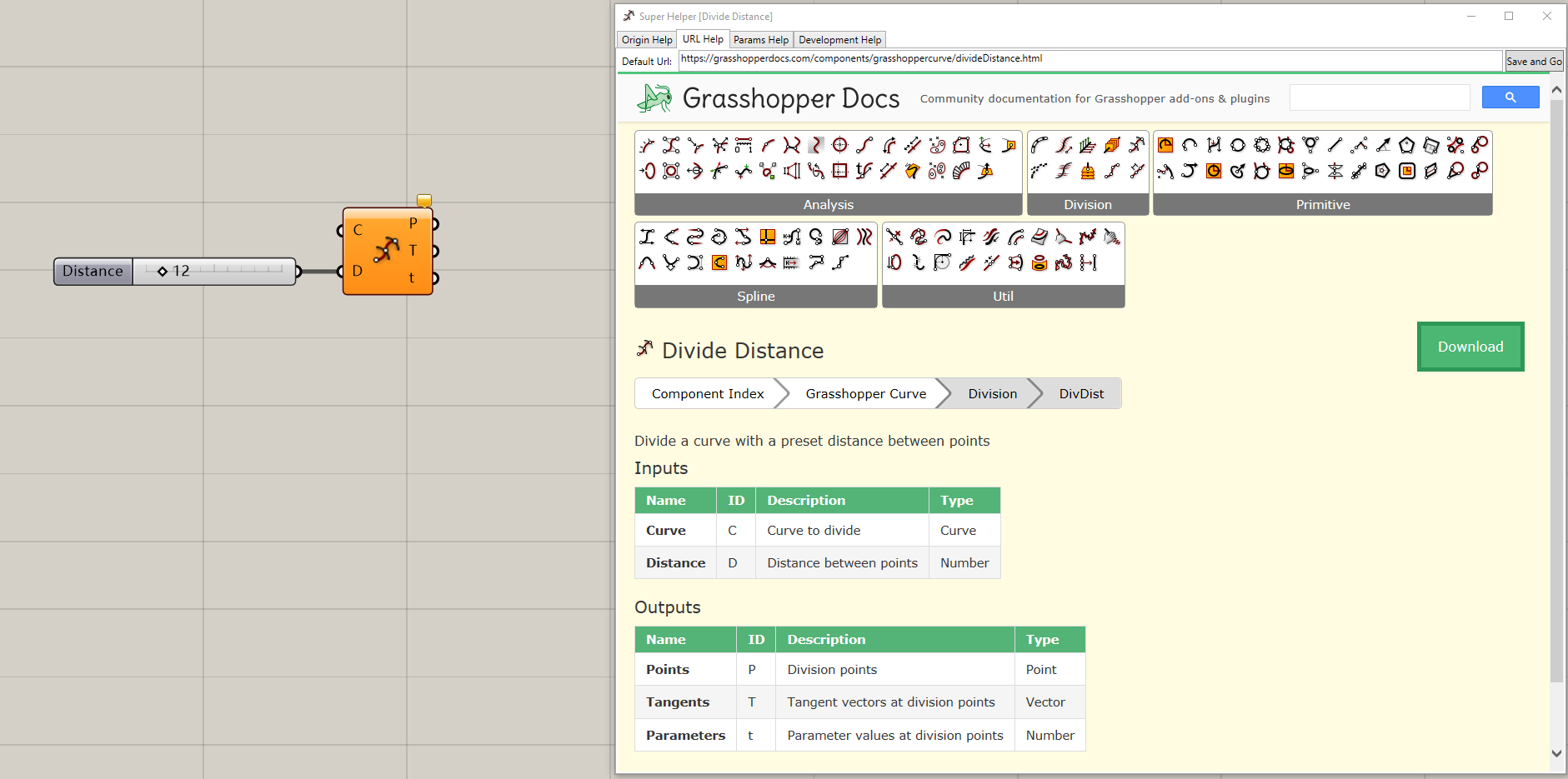Open the H-shaped extend icon in Util panel

(x=1088, y=262)
